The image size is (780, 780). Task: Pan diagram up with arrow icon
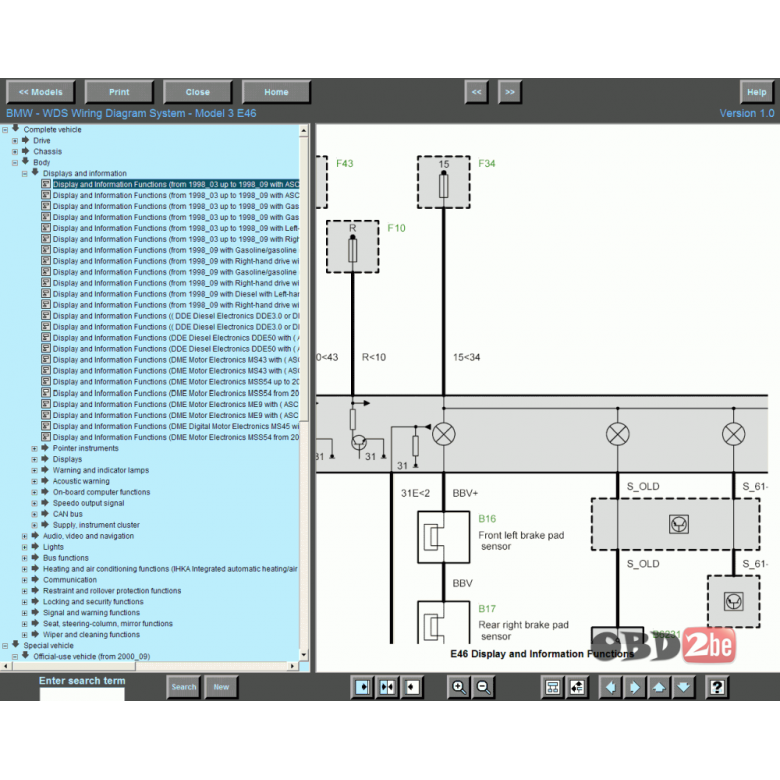pos(659,687)
